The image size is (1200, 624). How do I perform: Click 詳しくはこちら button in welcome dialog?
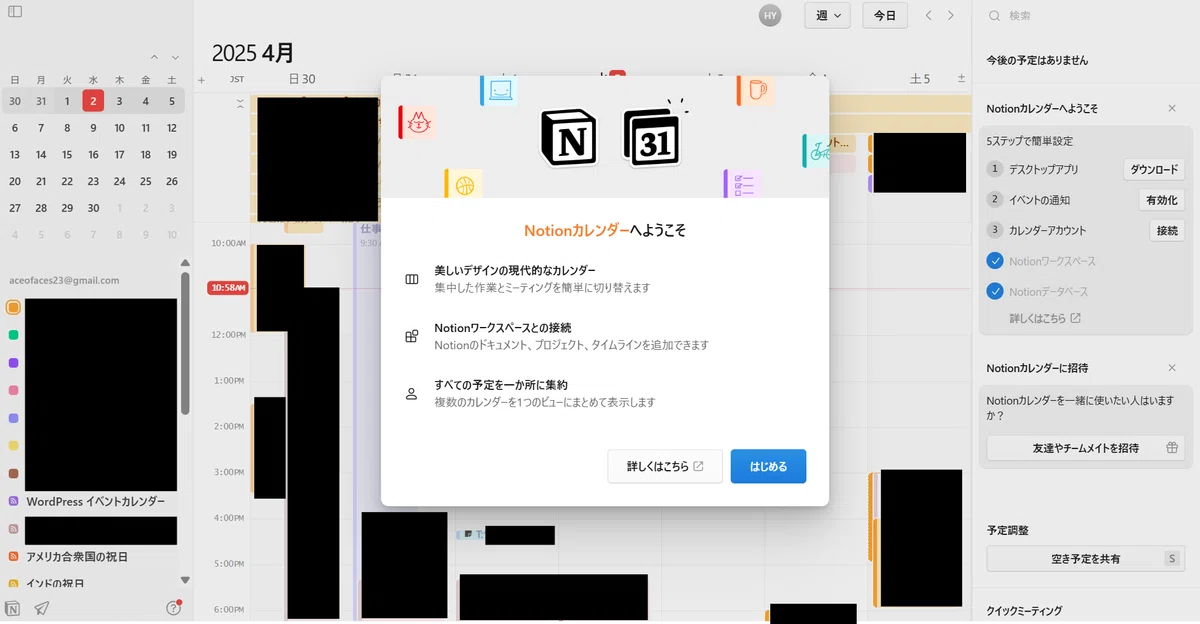tap(665, 466)
